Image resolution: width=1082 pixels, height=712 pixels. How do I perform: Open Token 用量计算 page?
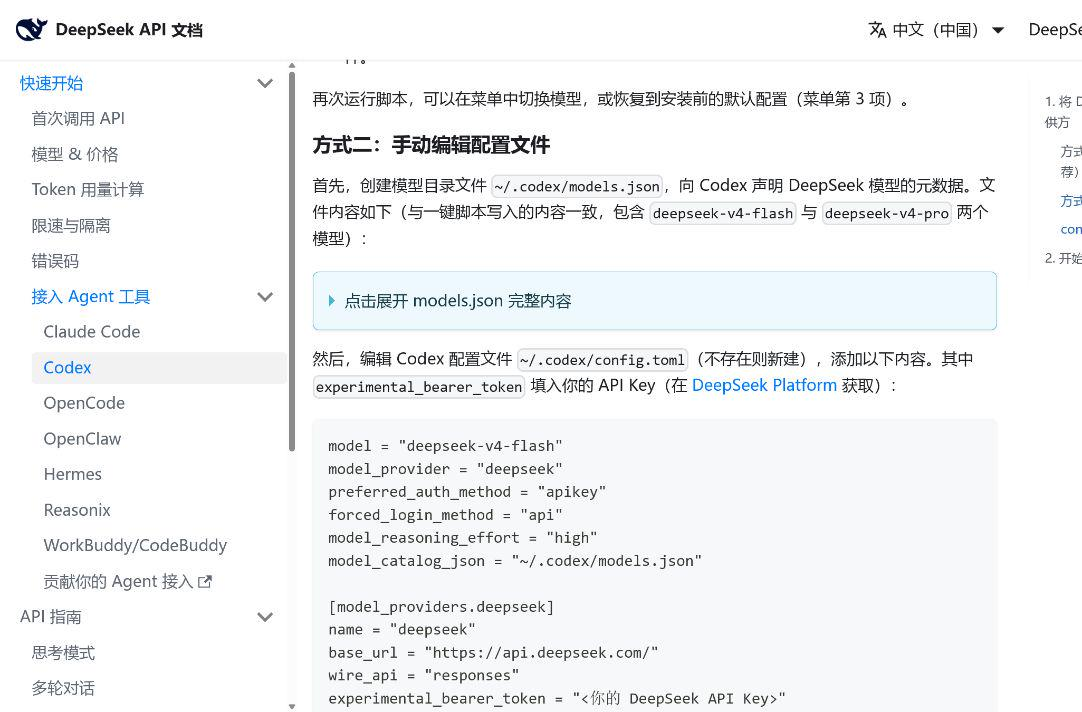click(x=88, y=190)
